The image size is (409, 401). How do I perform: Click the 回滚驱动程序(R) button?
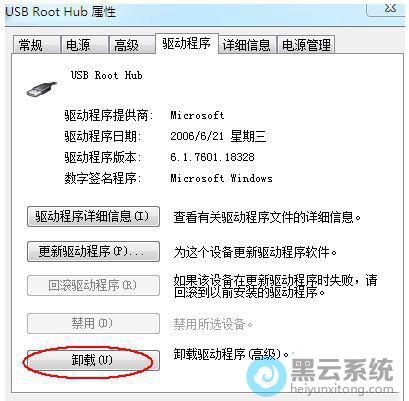tap(93, 286)
